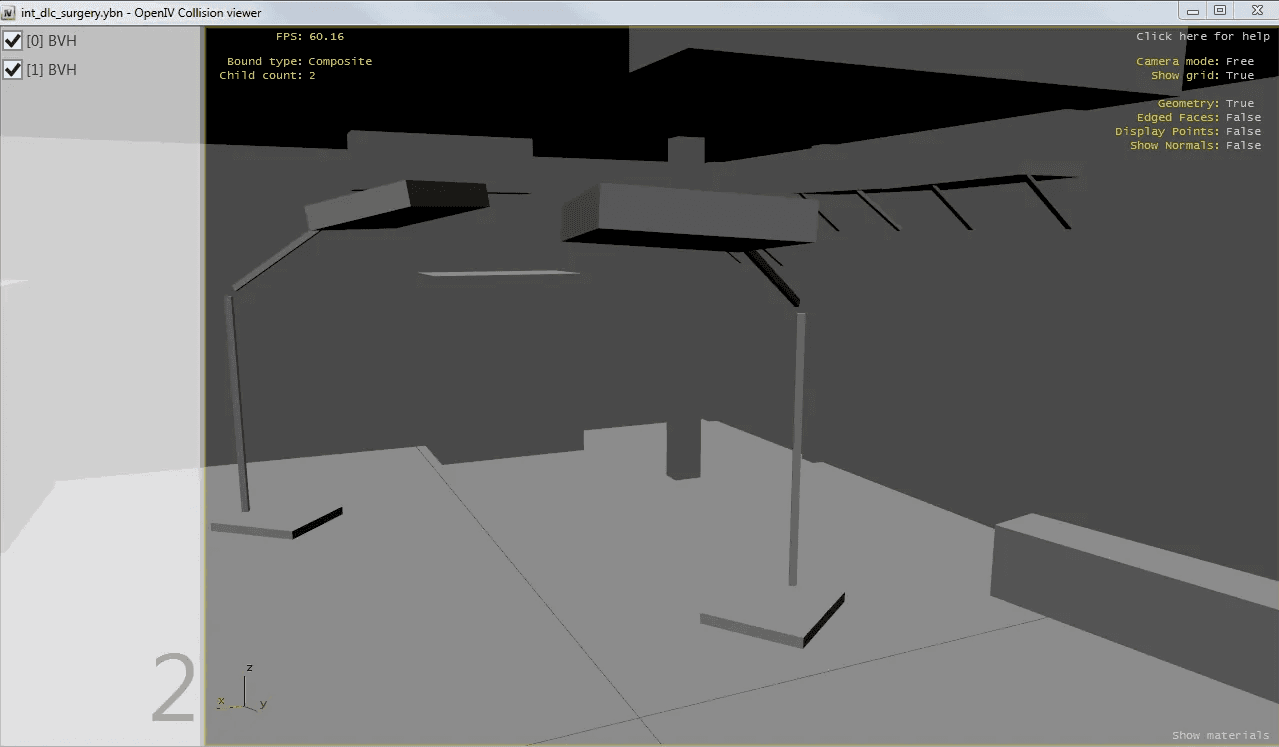Select the [0] BVH list item label
The image size is (1279, 747).
[52, 41]
